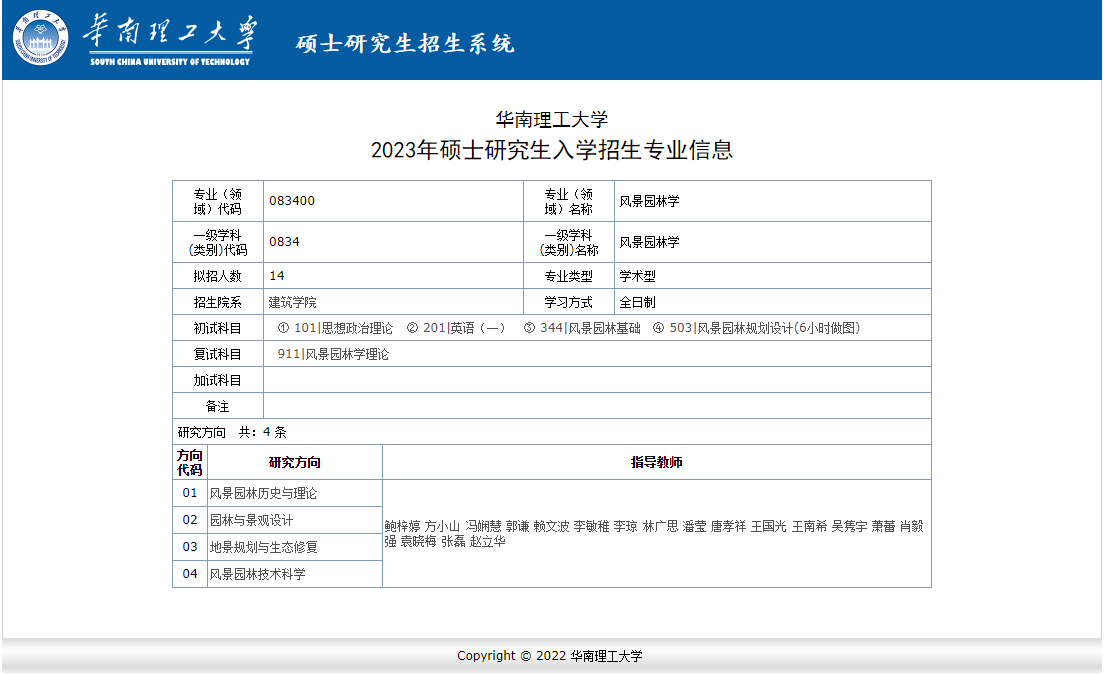Click research direction 风景园林历史与理论

click(x=263, y=493)
